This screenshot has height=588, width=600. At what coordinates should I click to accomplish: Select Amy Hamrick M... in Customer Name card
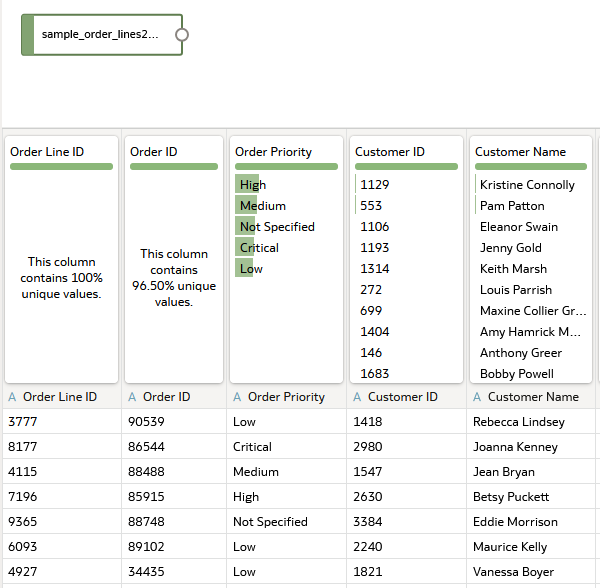(531, 331)
